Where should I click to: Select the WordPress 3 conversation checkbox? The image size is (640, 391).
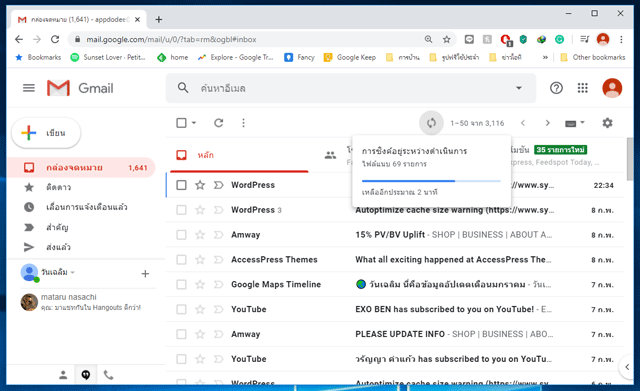[x=181, y=210]
